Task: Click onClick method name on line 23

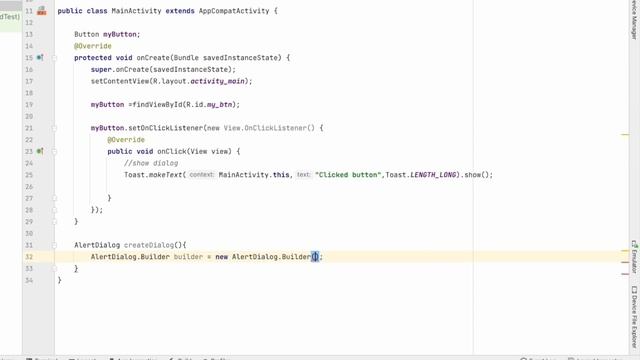Action: pos(171,151)
